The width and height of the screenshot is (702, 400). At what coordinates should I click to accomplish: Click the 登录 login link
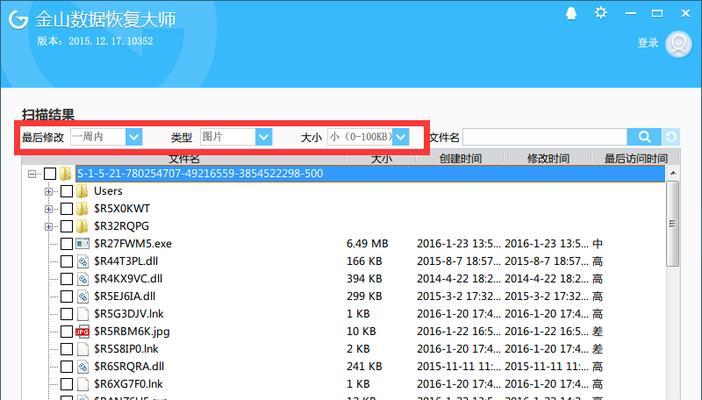647,43
